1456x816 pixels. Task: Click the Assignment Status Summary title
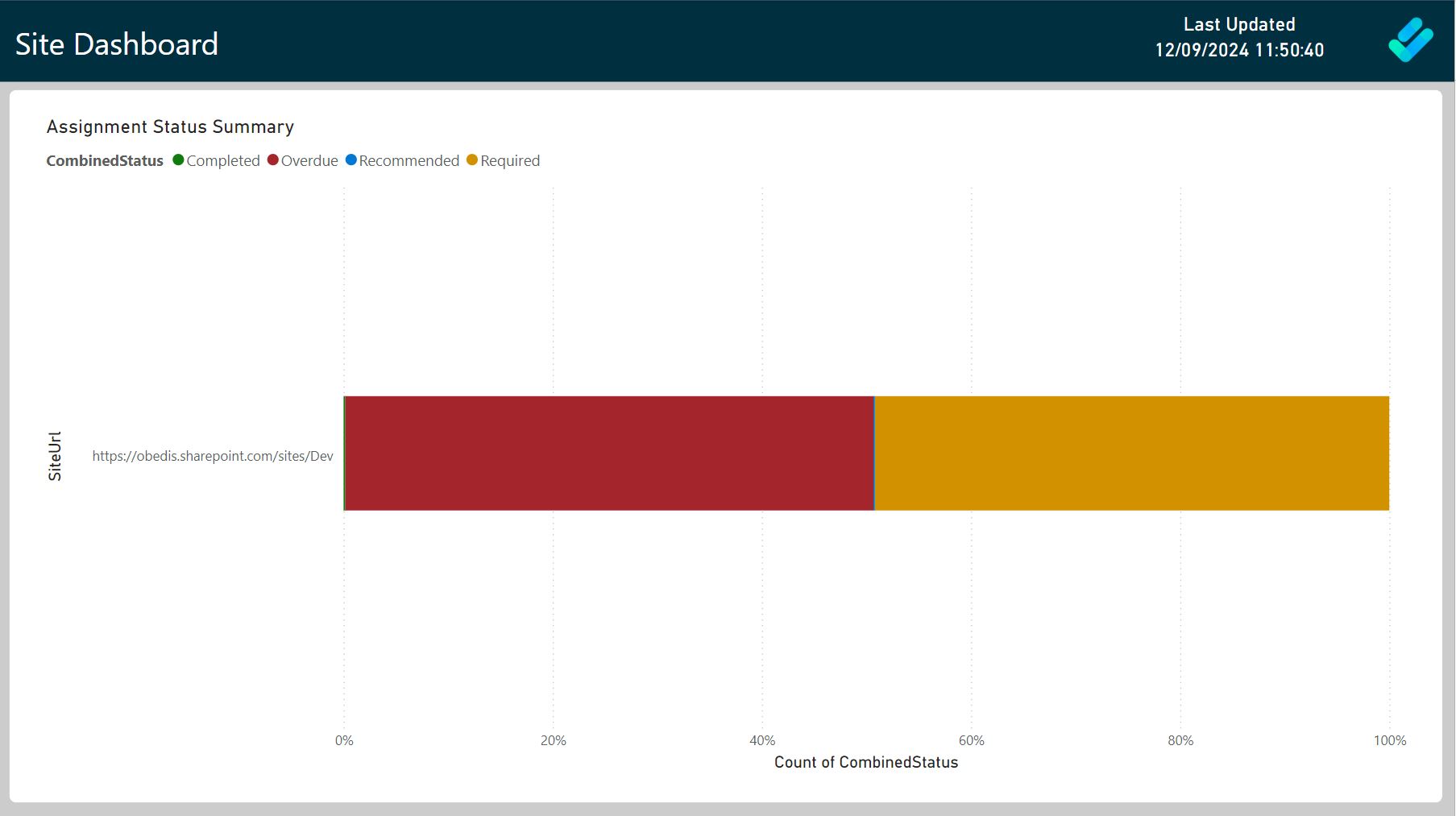click(x=170, y=126)
